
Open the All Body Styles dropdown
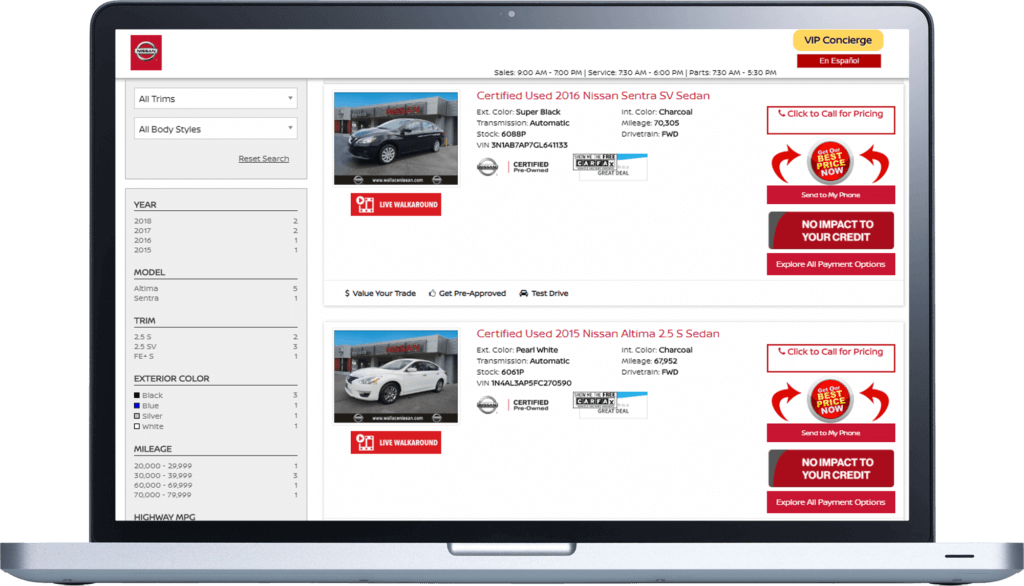click(x=216, y=129)
